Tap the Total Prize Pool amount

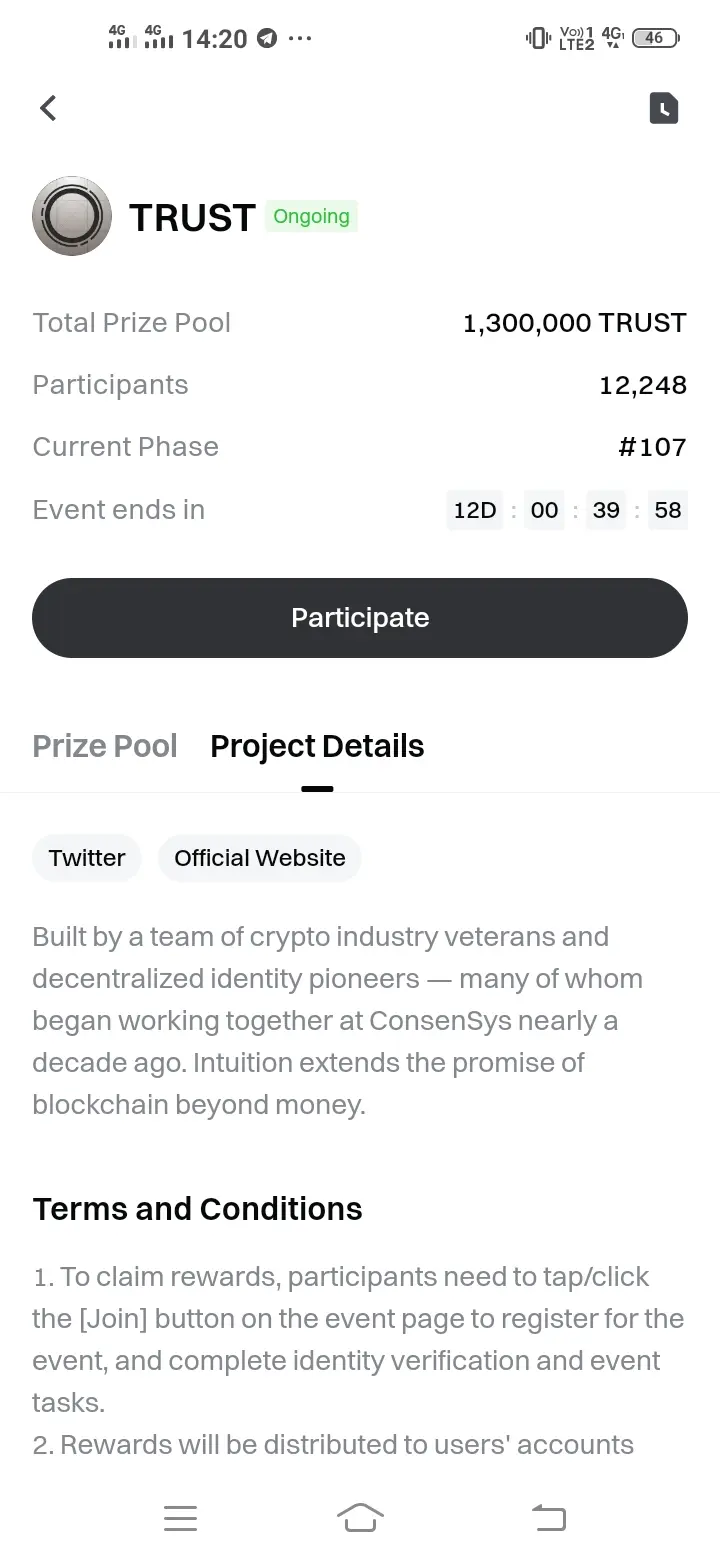point(574,323)
